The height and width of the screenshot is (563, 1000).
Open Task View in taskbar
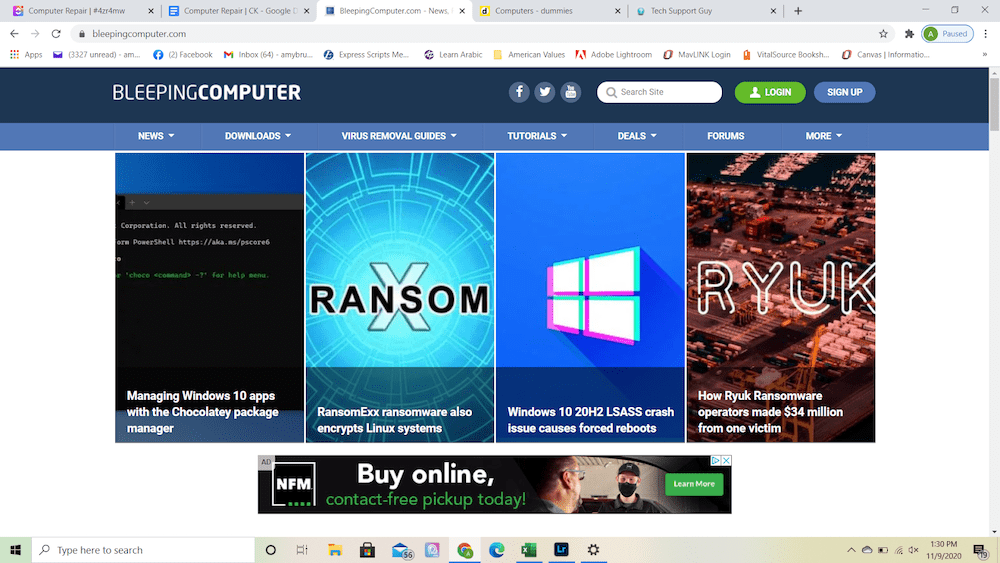[x=302, y=550]
